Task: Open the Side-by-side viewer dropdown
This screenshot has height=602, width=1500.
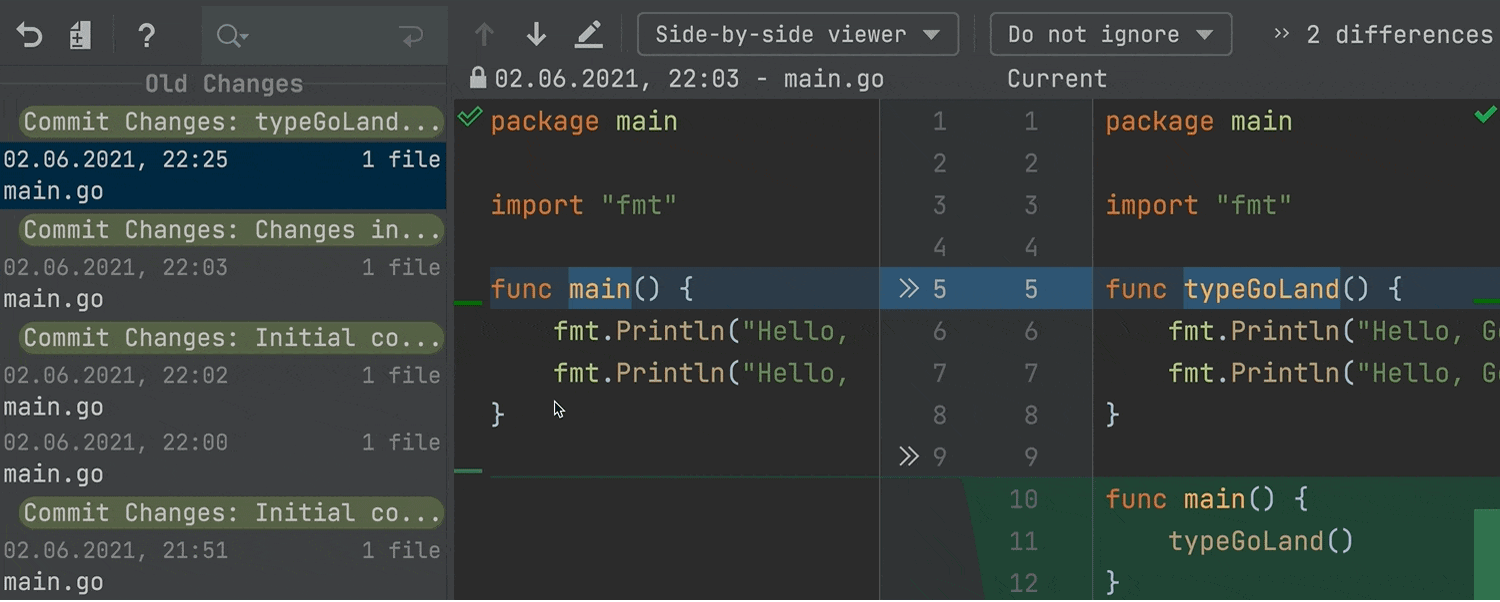Action: pos(797,34)
